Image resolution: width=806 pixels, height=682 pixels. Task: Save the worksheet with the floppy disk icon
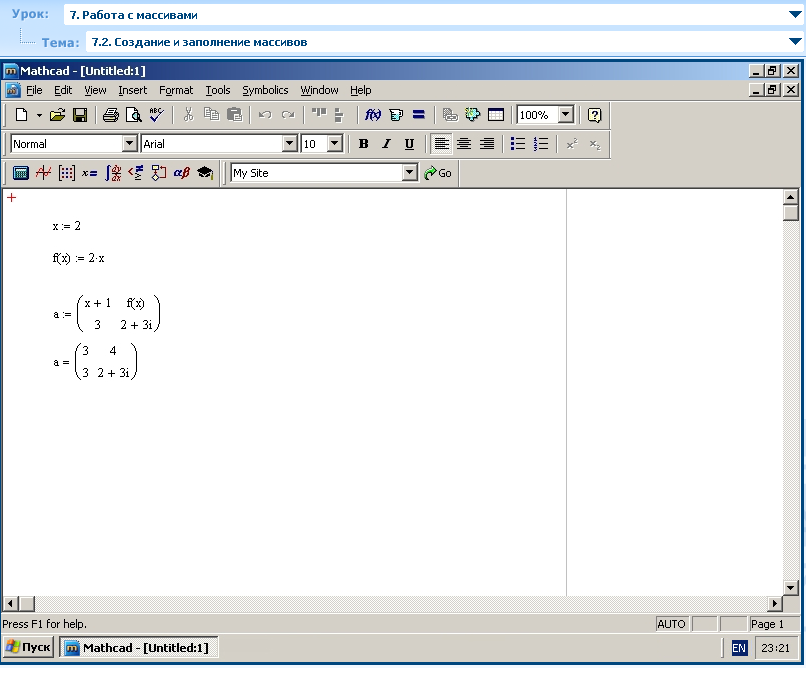80,115
